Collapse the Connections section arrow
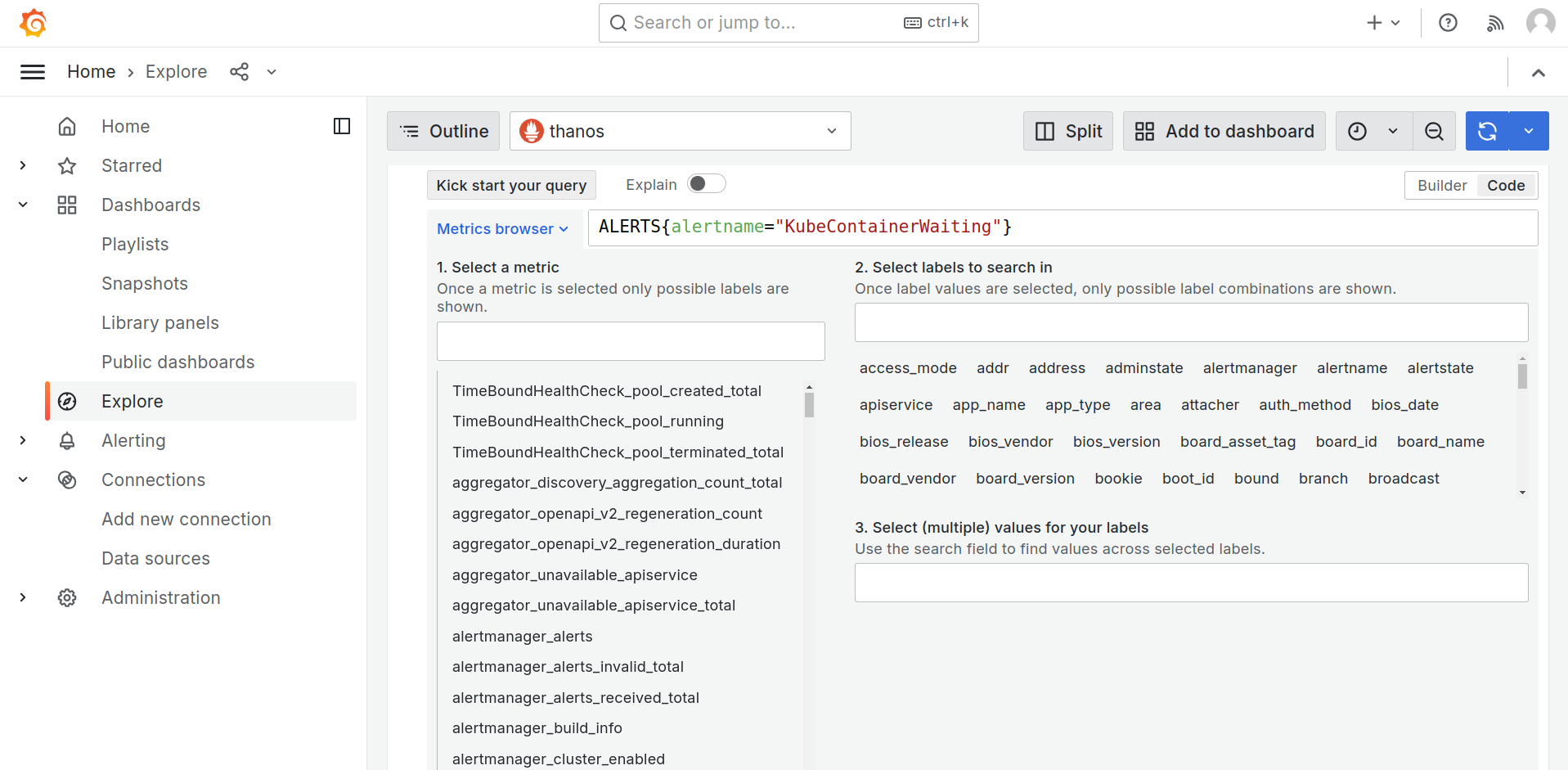This screenshot has width=1568, height=770. point(23,480)
